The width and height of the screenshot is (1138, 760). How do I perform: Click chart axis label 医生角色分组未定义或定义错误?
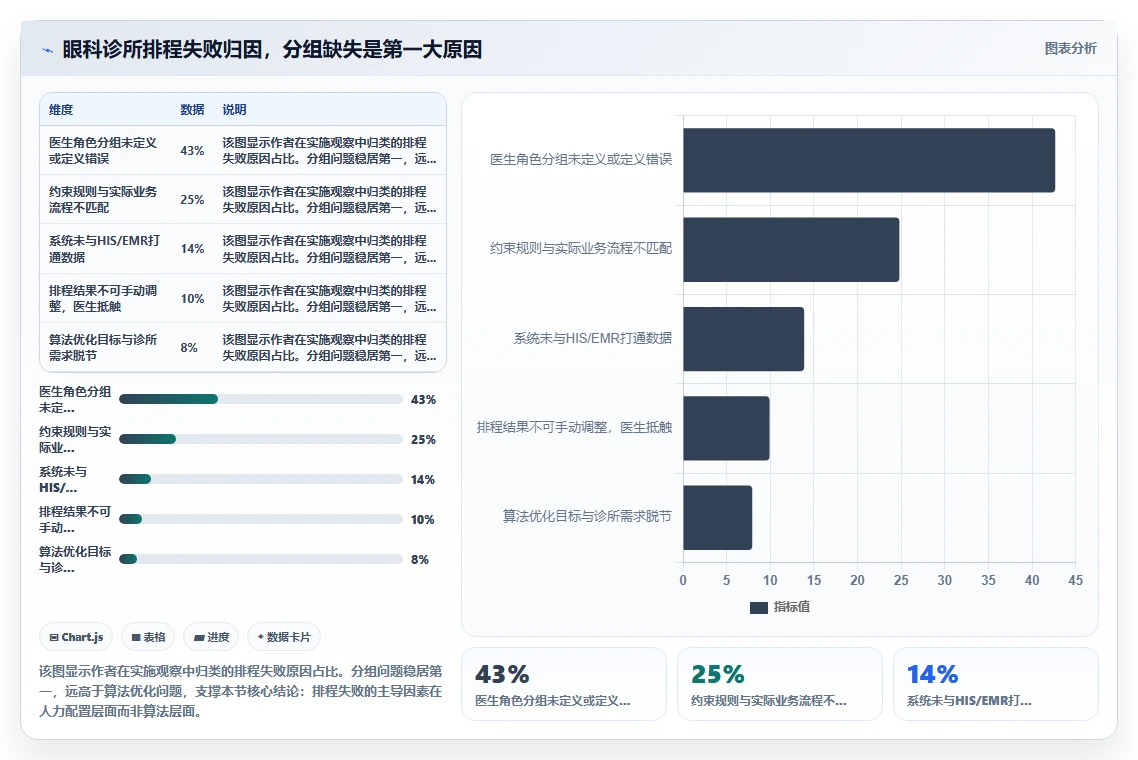[x=581, y=159]
